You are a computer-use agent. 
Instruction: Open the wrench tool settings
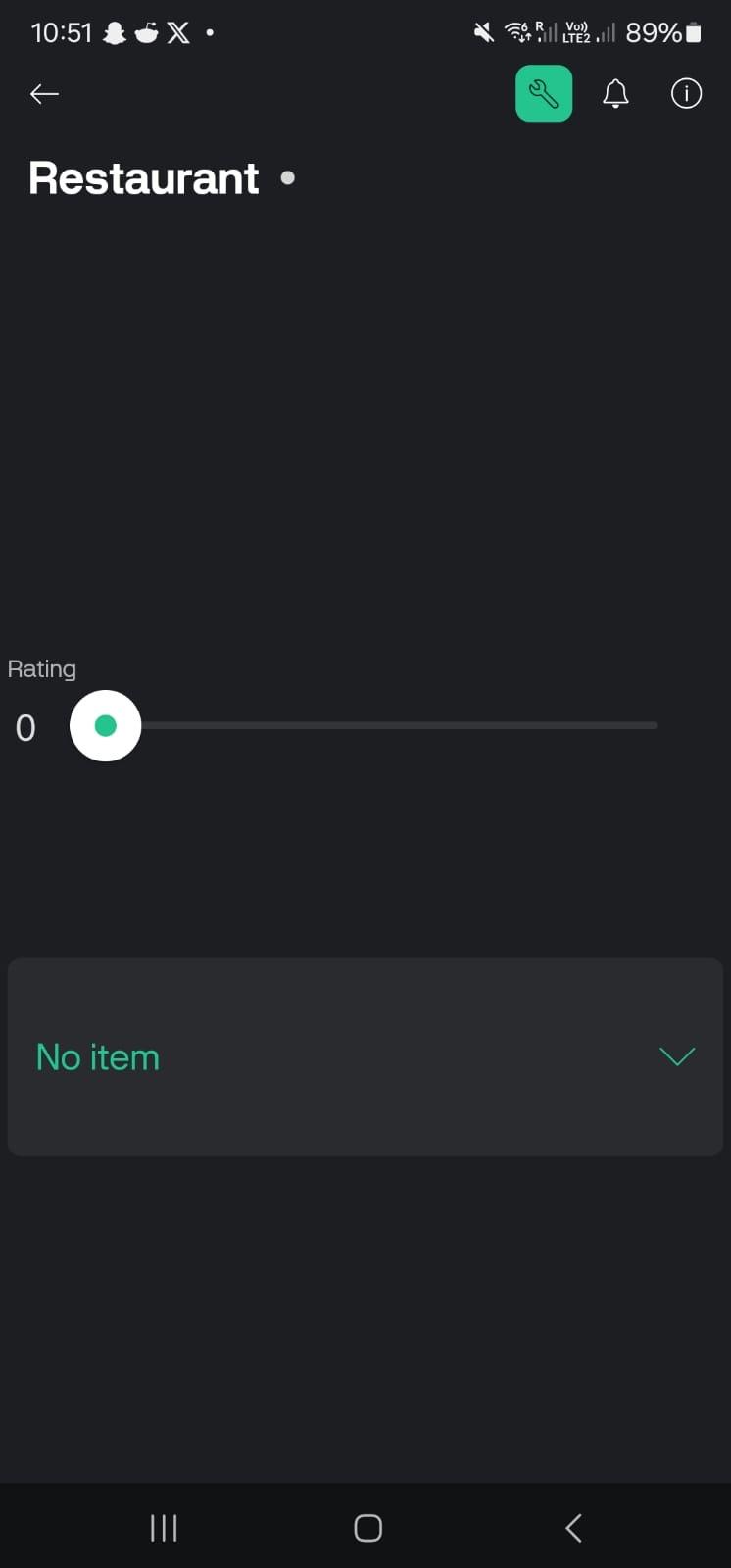544,93
